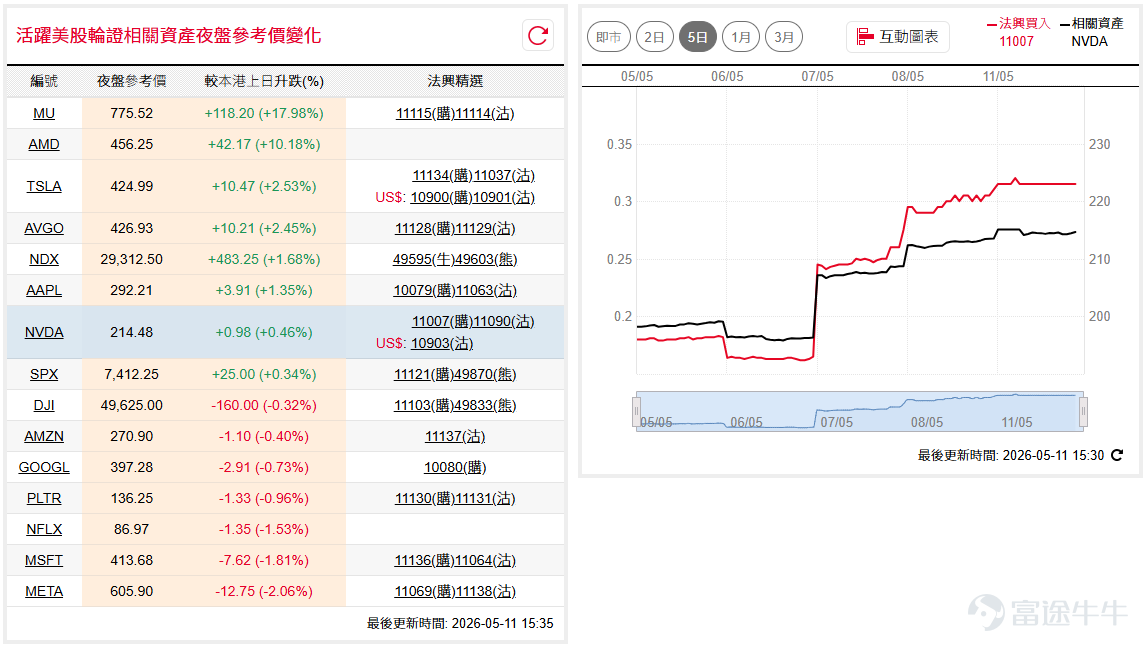The image size is (1148, 649).
Task: Open SPX bear contract 49870(熊)
Action: [486, 374]
